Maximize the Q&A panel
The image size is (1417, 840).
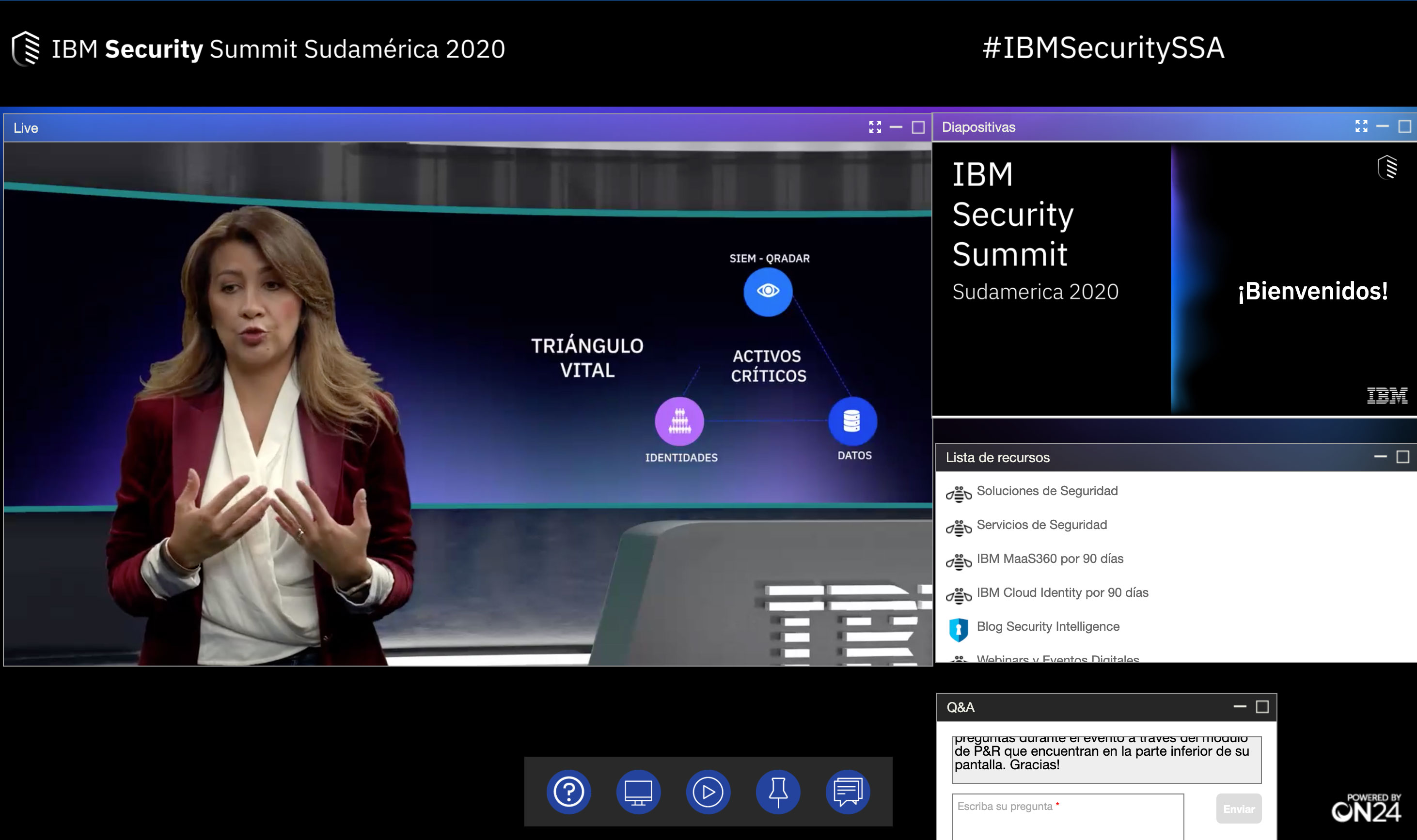tap(1262, 707)
